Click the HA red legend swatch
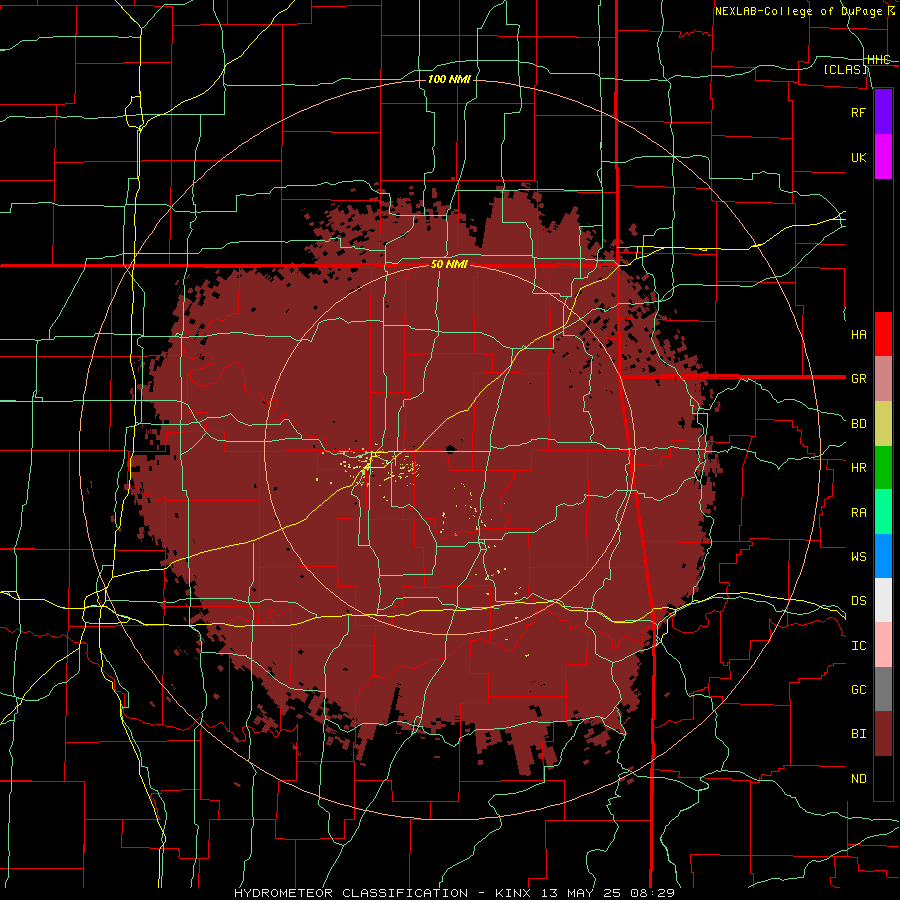The image size is (900, 900). [883, 334]
